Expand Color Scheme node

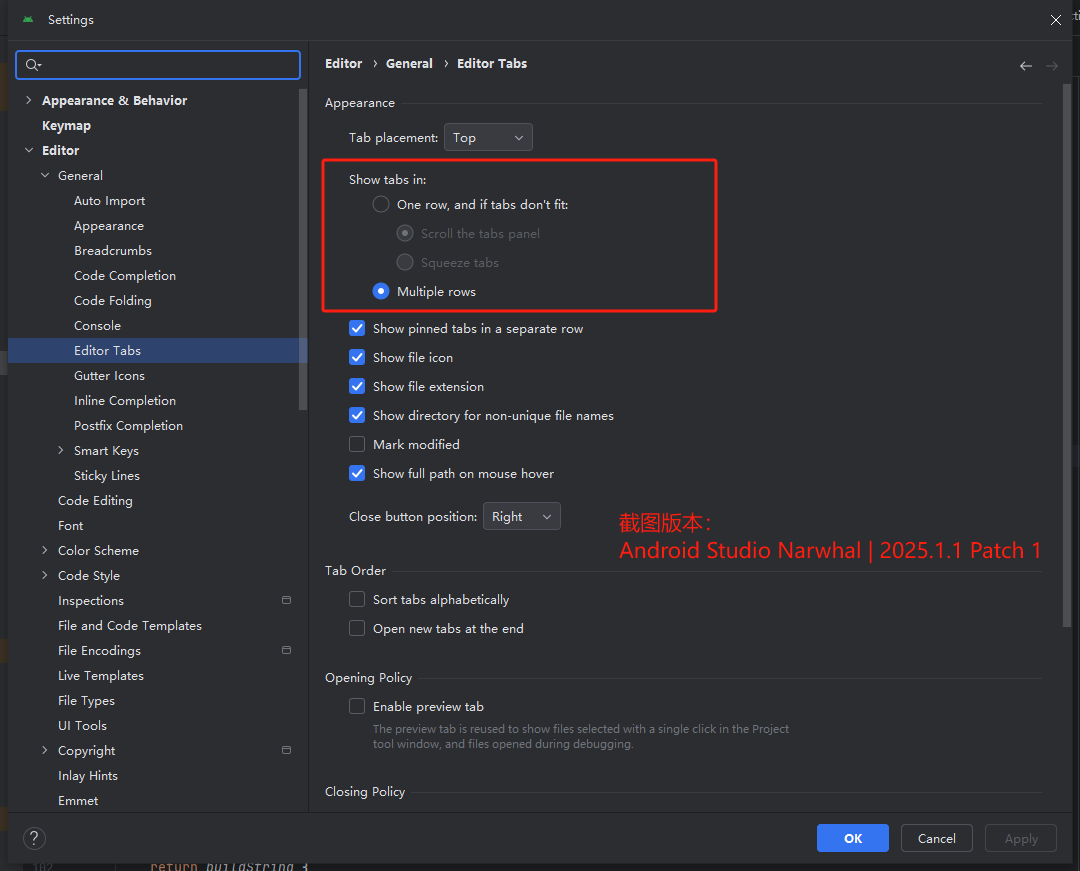click(45, 550)
